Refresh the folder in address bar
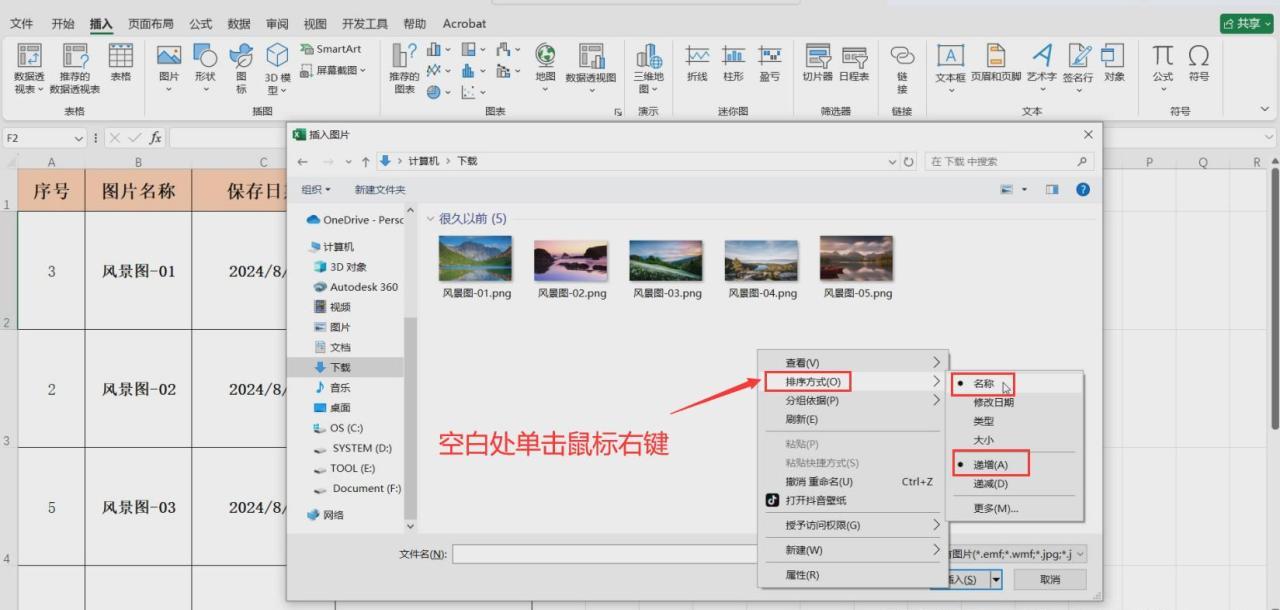The width and height of the screenshot is (1280, 610). coord(908,161)
